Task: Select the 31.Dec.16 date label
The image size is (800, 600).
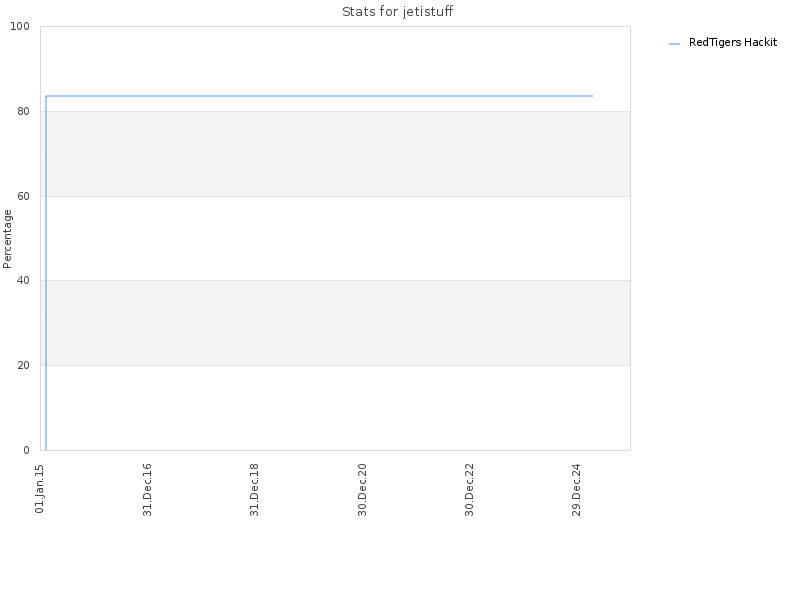Action: 147,490
